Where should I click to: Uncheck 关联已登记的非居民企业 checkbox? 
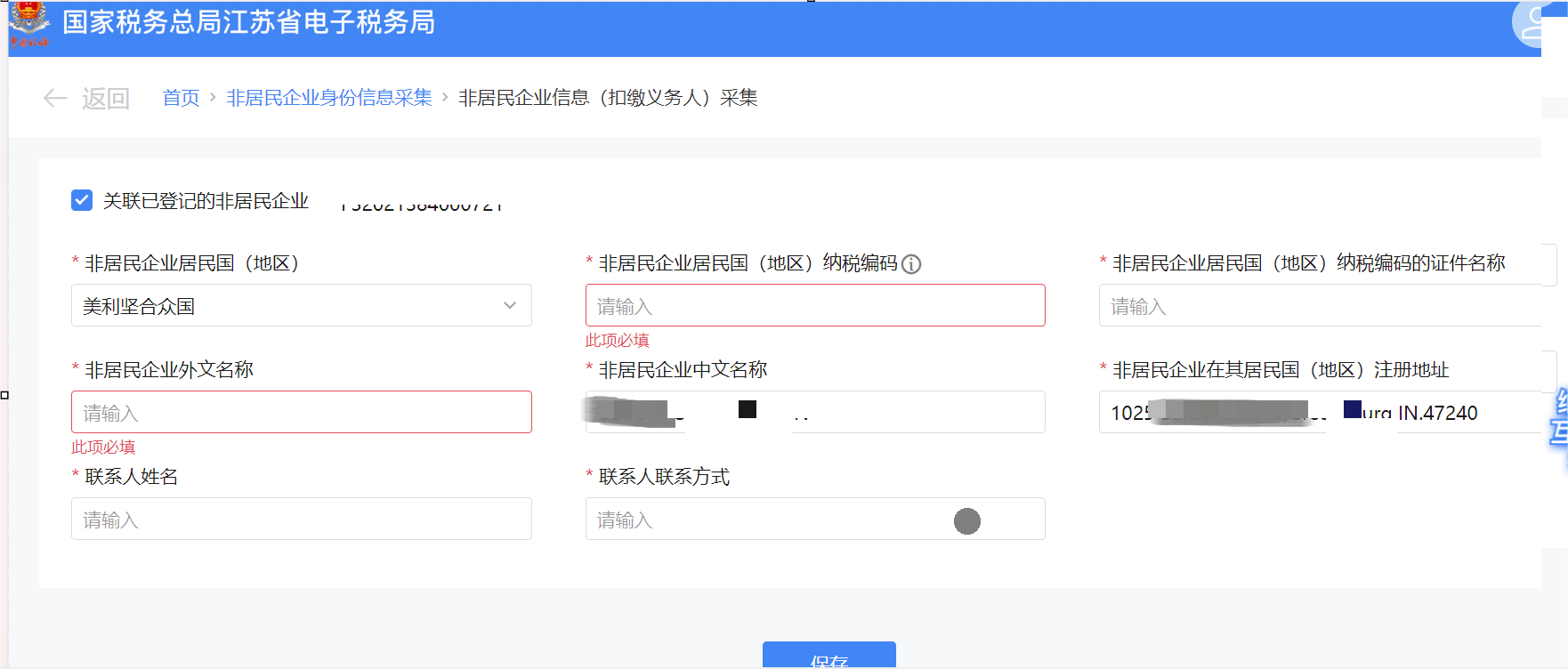(x=82, y=200)
